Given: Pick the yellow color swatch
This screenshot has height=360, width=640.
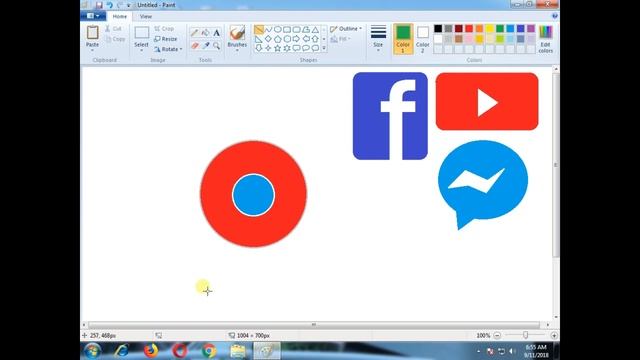Looking at the screenshot, I should [489, 29].
